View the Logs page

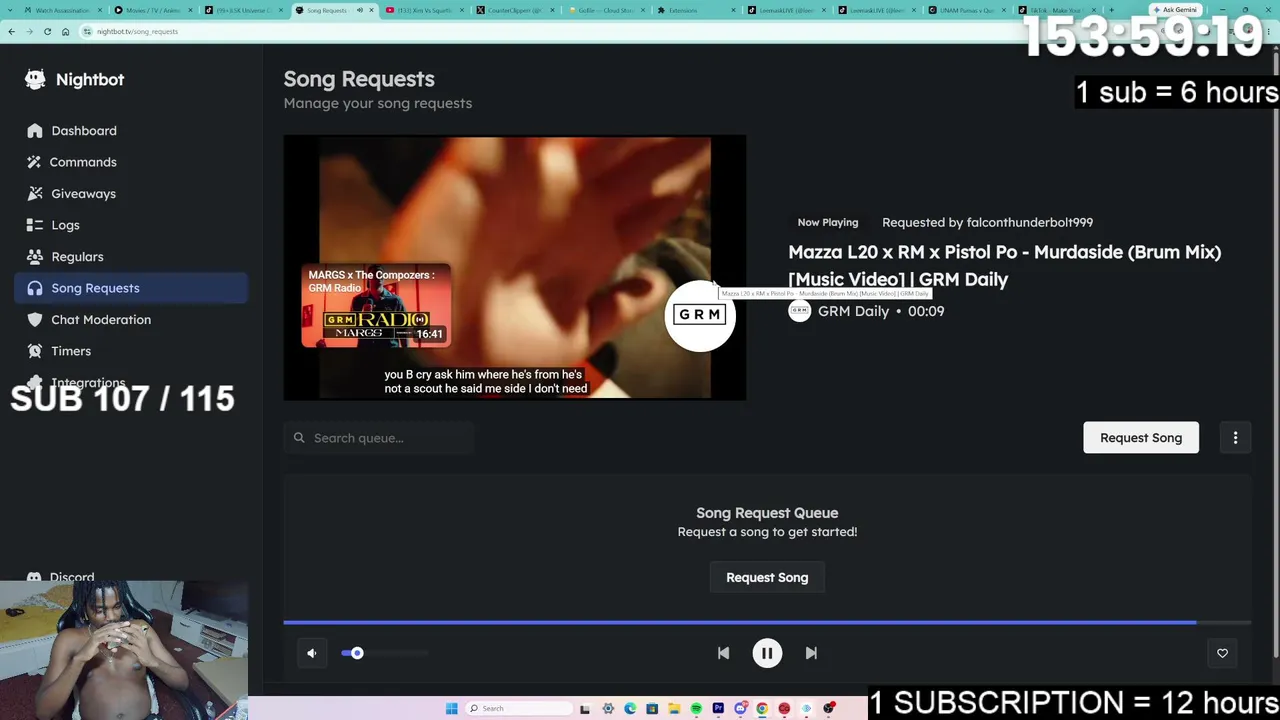(x=131, y=225)
